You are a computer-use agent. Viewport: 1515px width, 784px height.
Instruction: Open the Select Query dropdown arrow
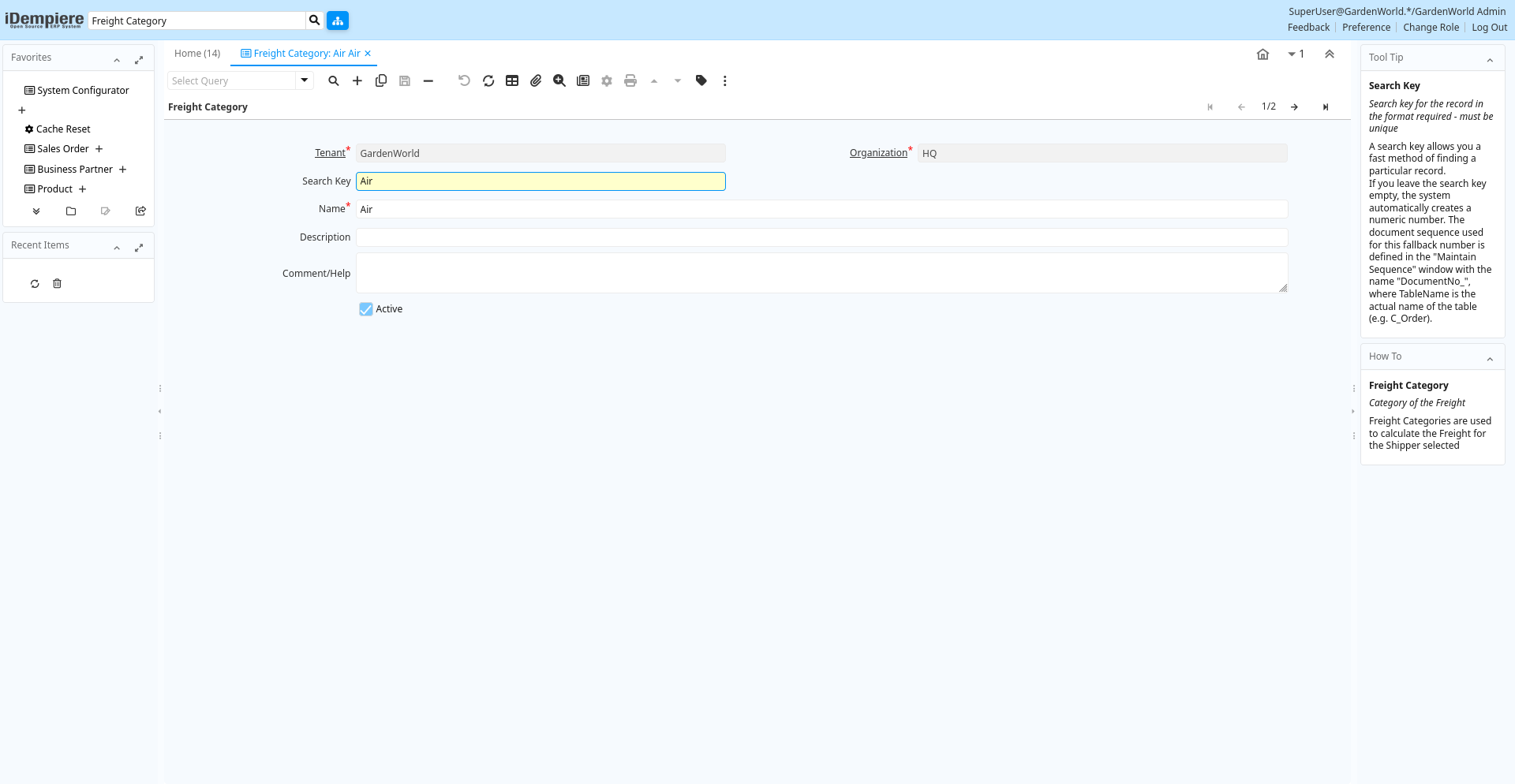point(305,80)
